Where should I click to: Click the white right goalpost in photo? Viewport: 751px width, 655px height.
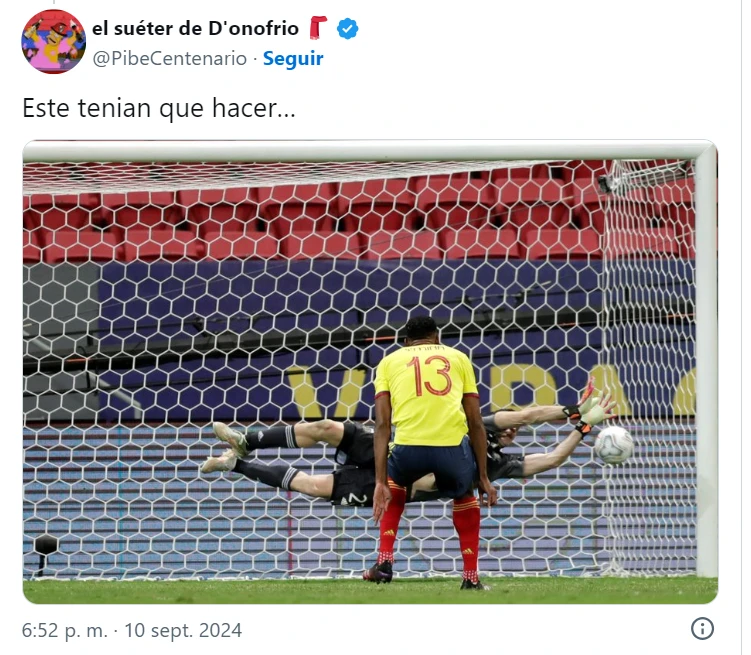coord(706,364)
